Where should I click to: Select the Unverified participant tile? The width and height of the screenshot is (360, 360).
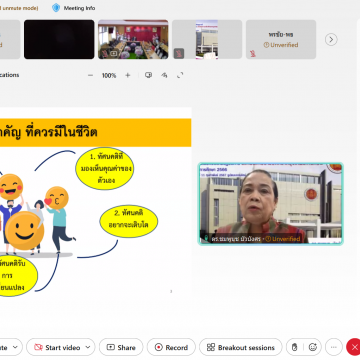(281, 39)
